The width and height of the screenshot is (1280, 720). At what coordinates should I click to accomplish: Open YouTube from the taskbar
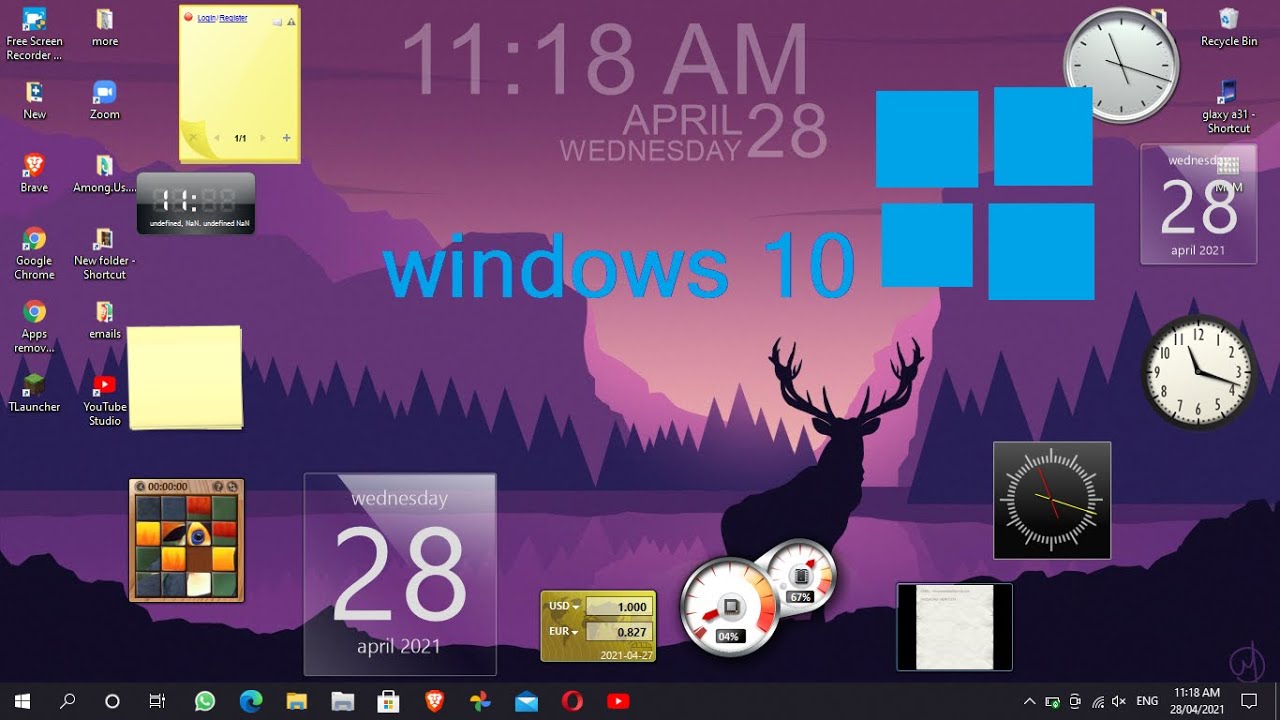coord(618,701)
